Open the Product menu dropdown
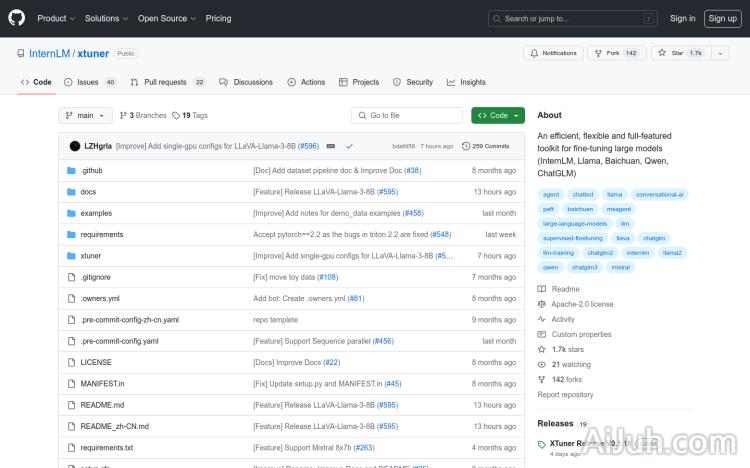 tap(56, 18)
